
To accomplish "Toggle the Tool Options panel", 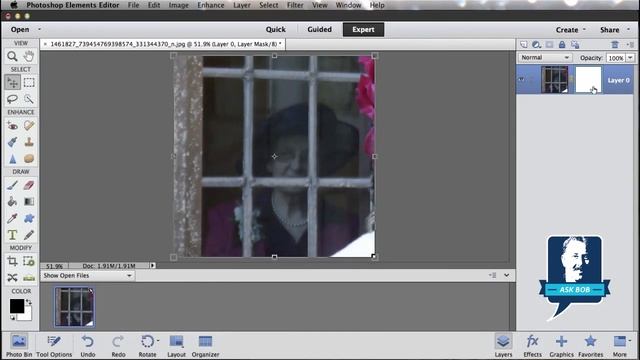I will coord(54,346).
